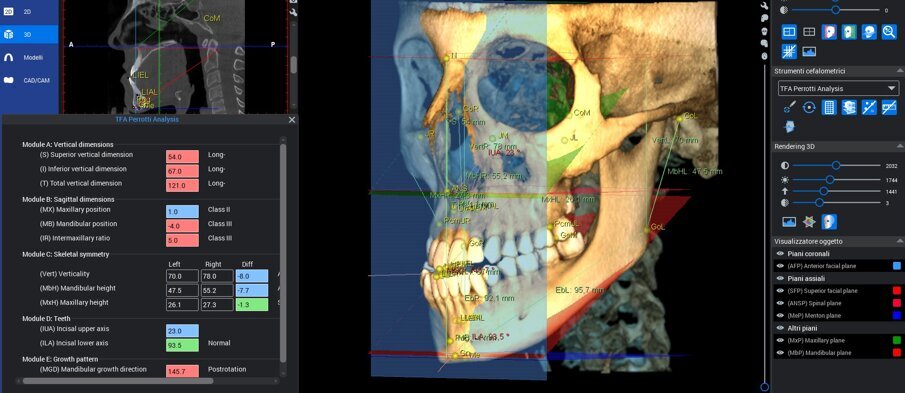Hide the (MxP) Maxillary plane
The height and width of the screenshot is (393, 905).
pos(780,340)
